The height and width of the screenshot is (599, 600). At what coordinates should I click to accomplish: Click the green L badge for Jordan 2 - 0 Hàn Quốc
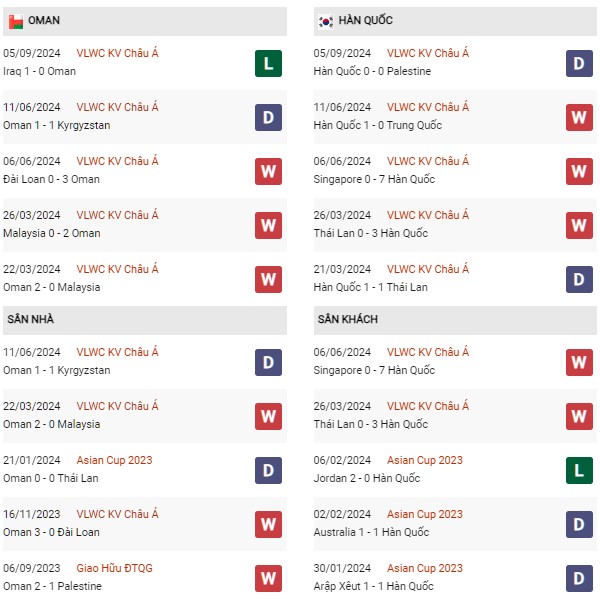coord(580,470)
